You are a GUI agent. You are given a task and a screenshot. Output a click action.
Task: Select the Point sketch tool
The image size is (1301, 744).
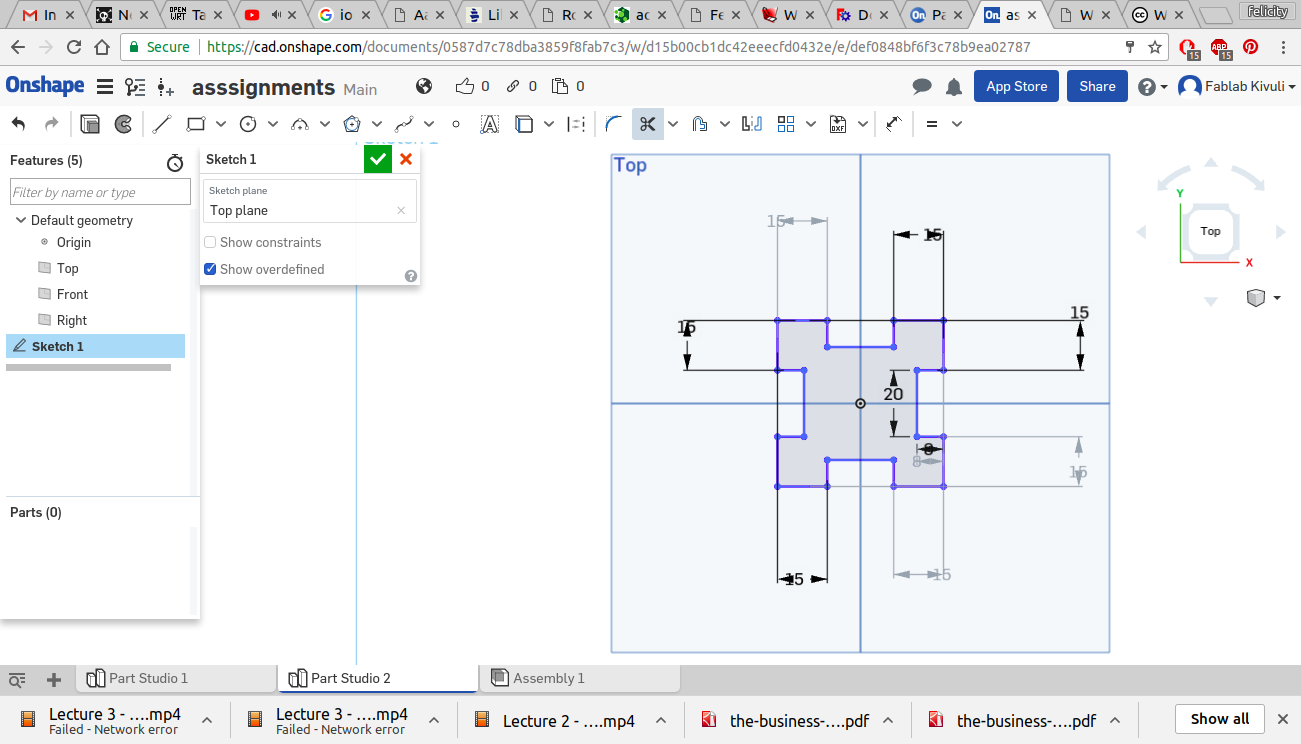tap(456, 124)
